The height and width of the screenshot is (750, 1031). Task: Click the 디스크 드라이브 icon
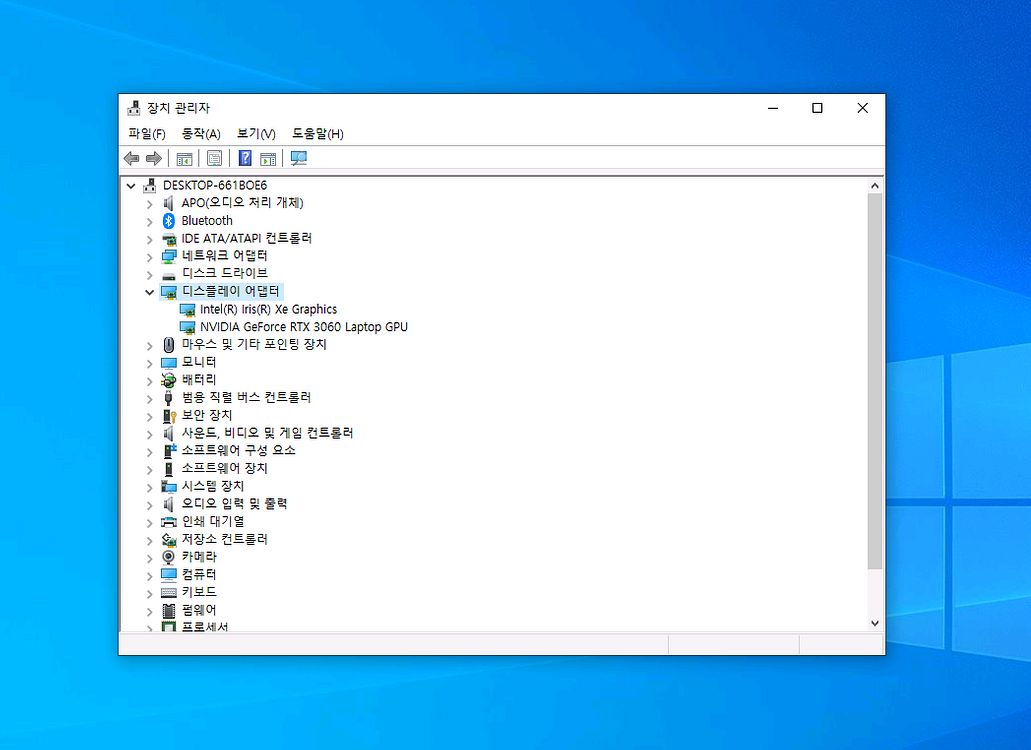click(169, 275)
